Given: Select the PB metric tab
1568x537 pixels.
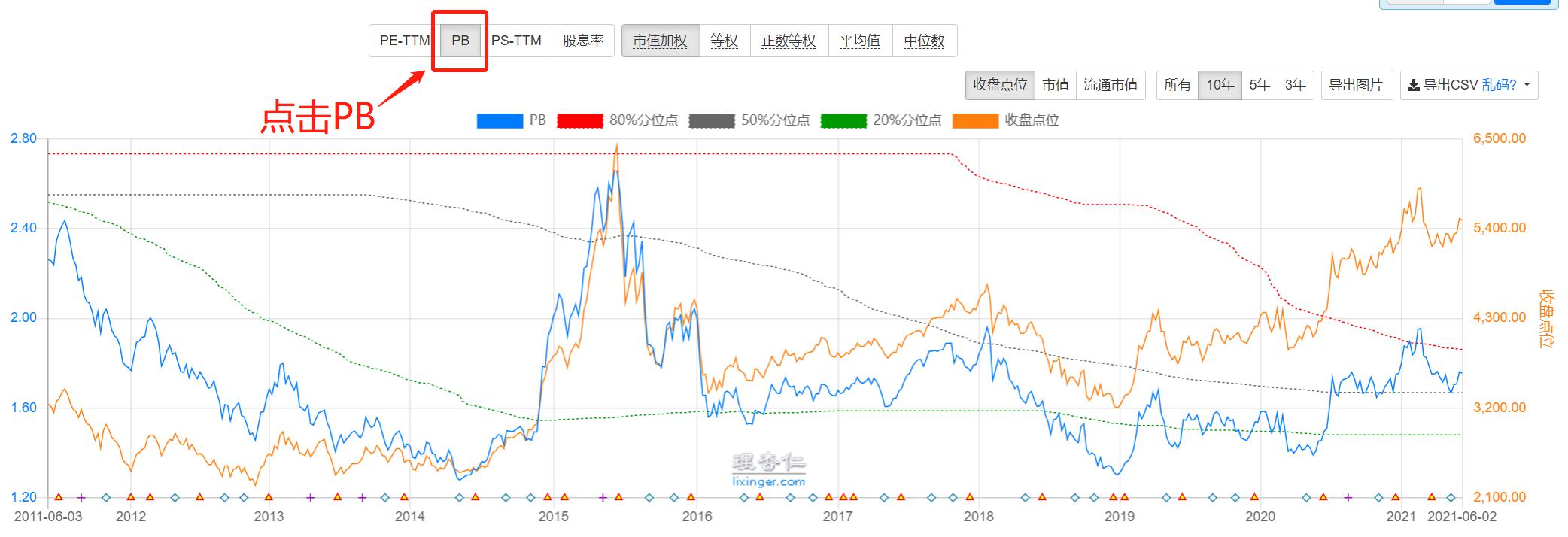Looking at the screenshot, I should [460, 41].
